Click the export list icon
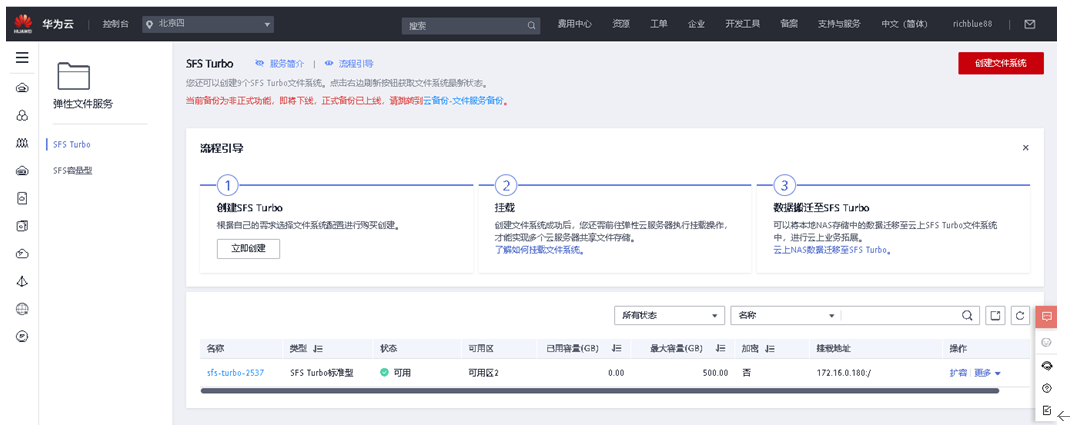1070x428 pixels. [x=996, y=315]
